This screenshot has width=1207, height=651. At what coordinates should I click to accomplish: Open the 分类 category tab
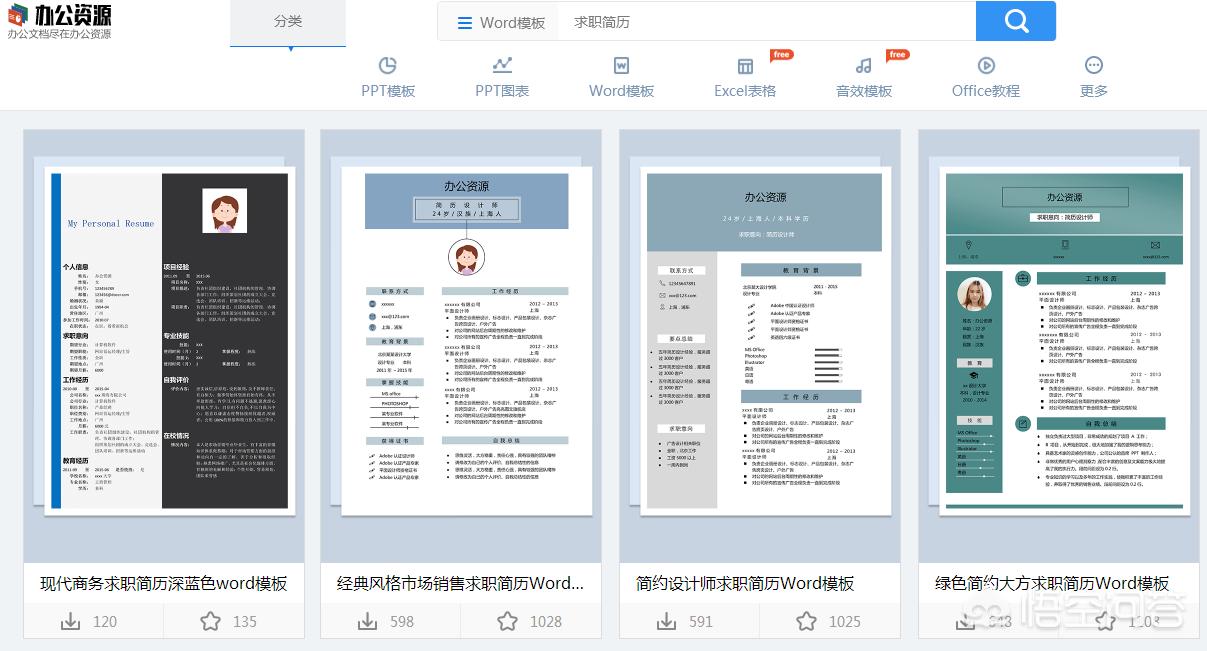pos(288,22)
